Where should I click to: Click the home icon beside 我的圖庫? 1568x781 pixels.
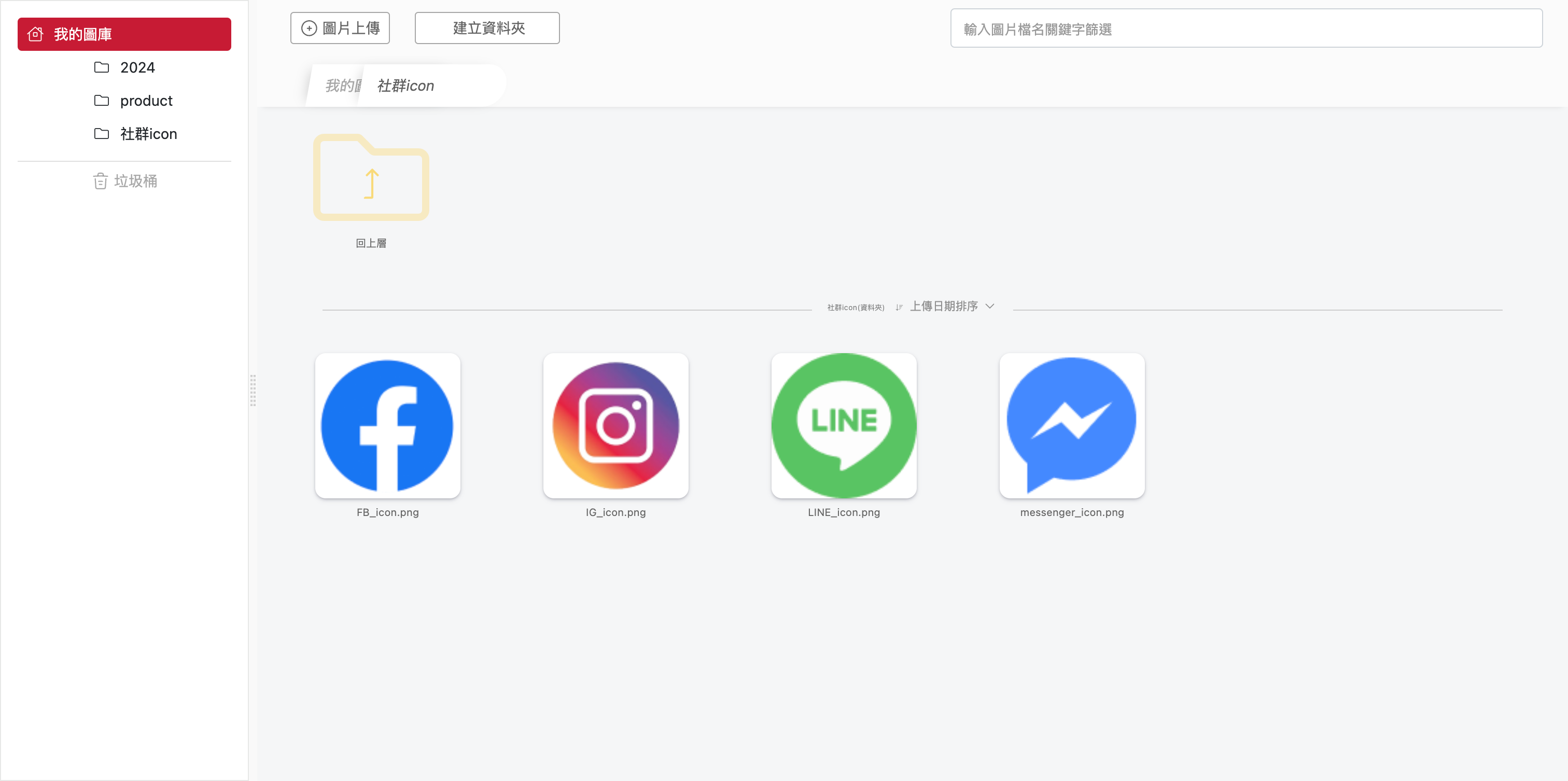[x=35, y=34]
